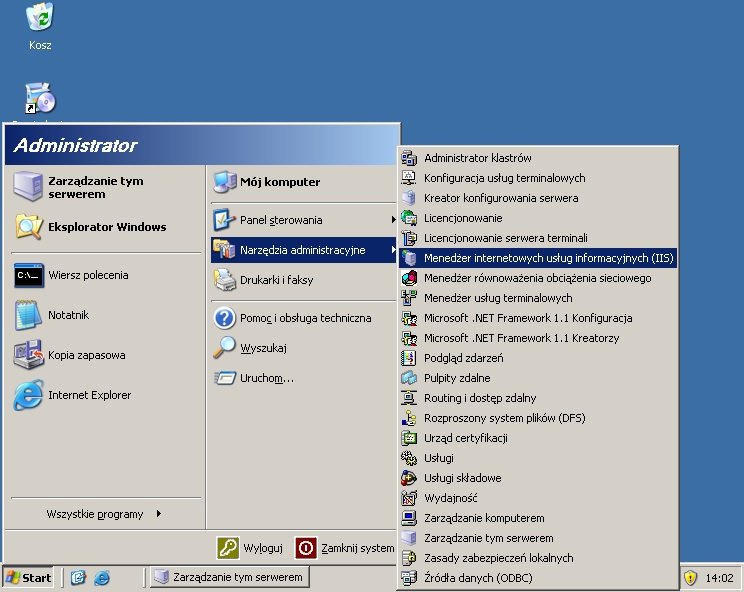Launch Zarządzanie tym serwerem pinned item

(107, 187)
